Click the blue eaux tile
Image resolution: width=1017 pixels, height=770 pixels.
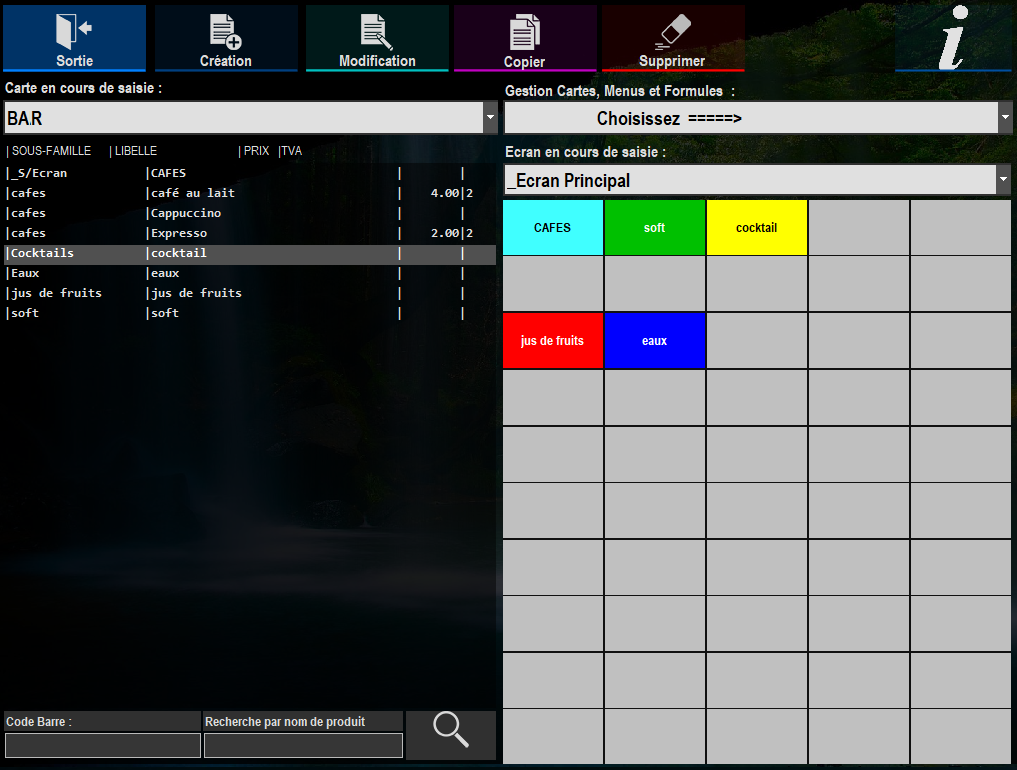(654, 341)
